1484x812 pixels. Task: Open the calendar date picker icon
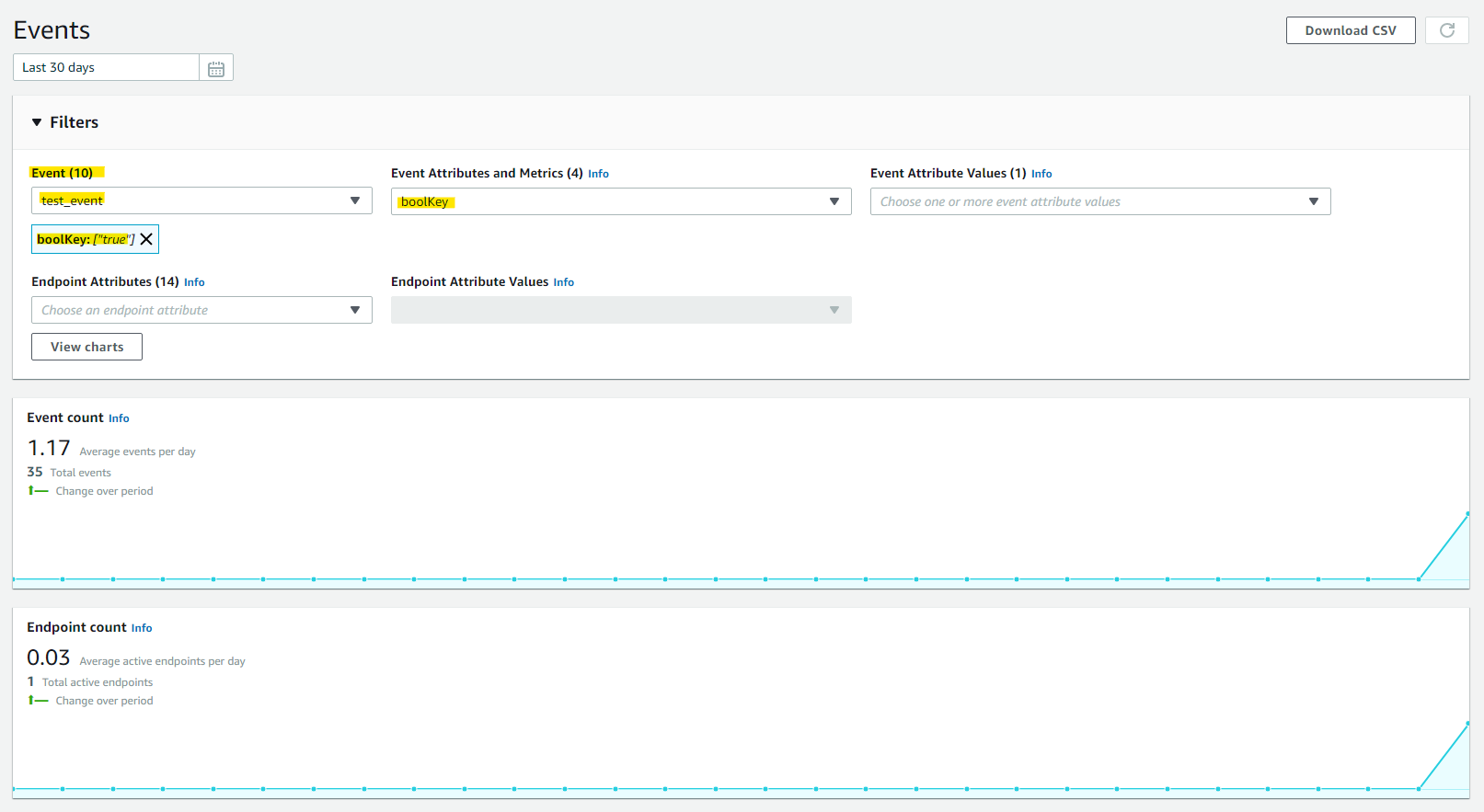point(216,68)
